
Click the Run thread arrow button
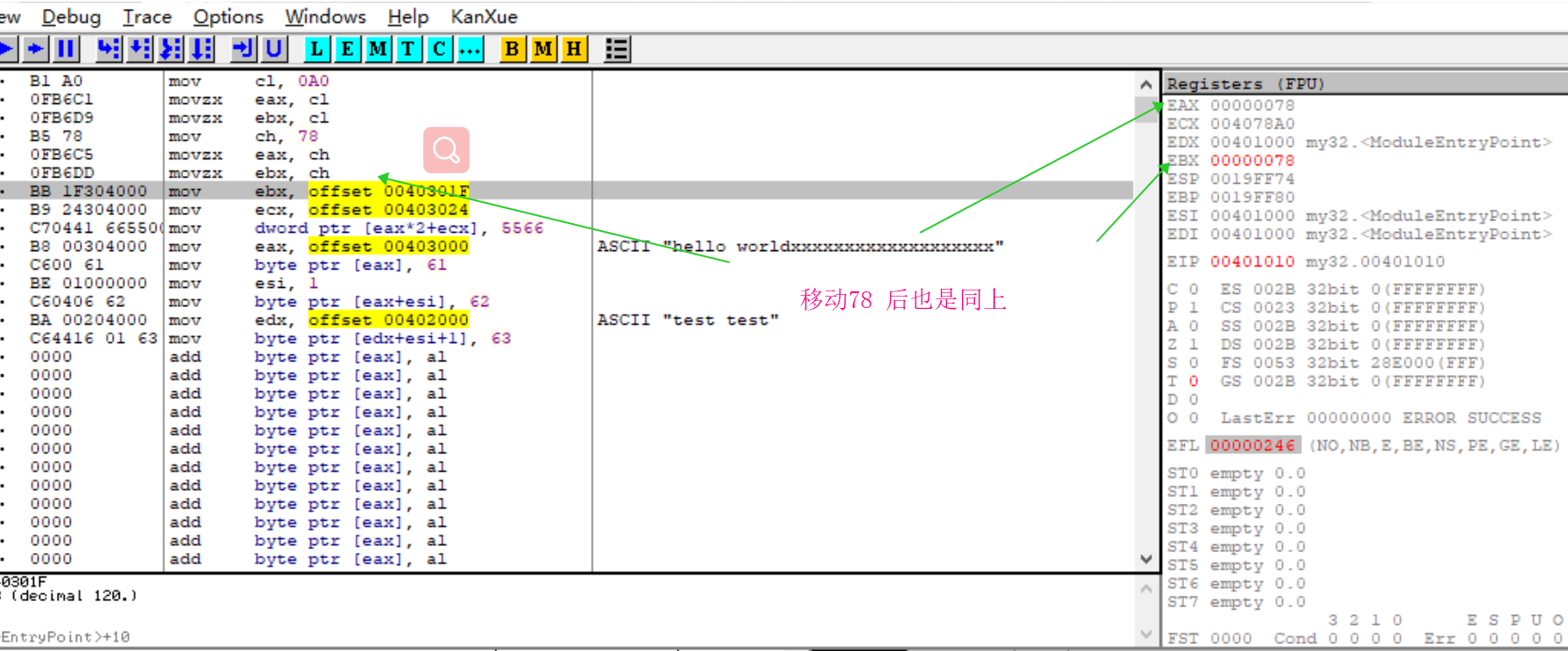click(x=36, y=49)
